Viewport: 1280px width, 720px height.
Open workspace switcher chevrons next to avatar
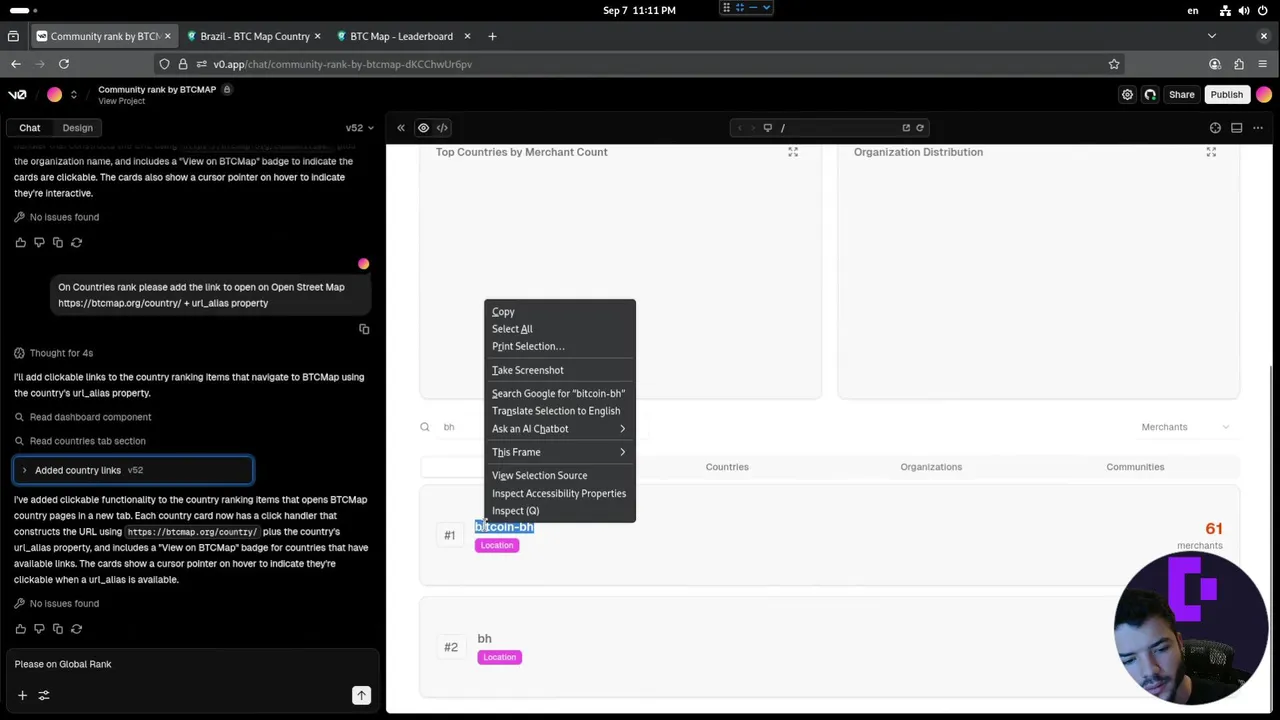tap(73, 95)
